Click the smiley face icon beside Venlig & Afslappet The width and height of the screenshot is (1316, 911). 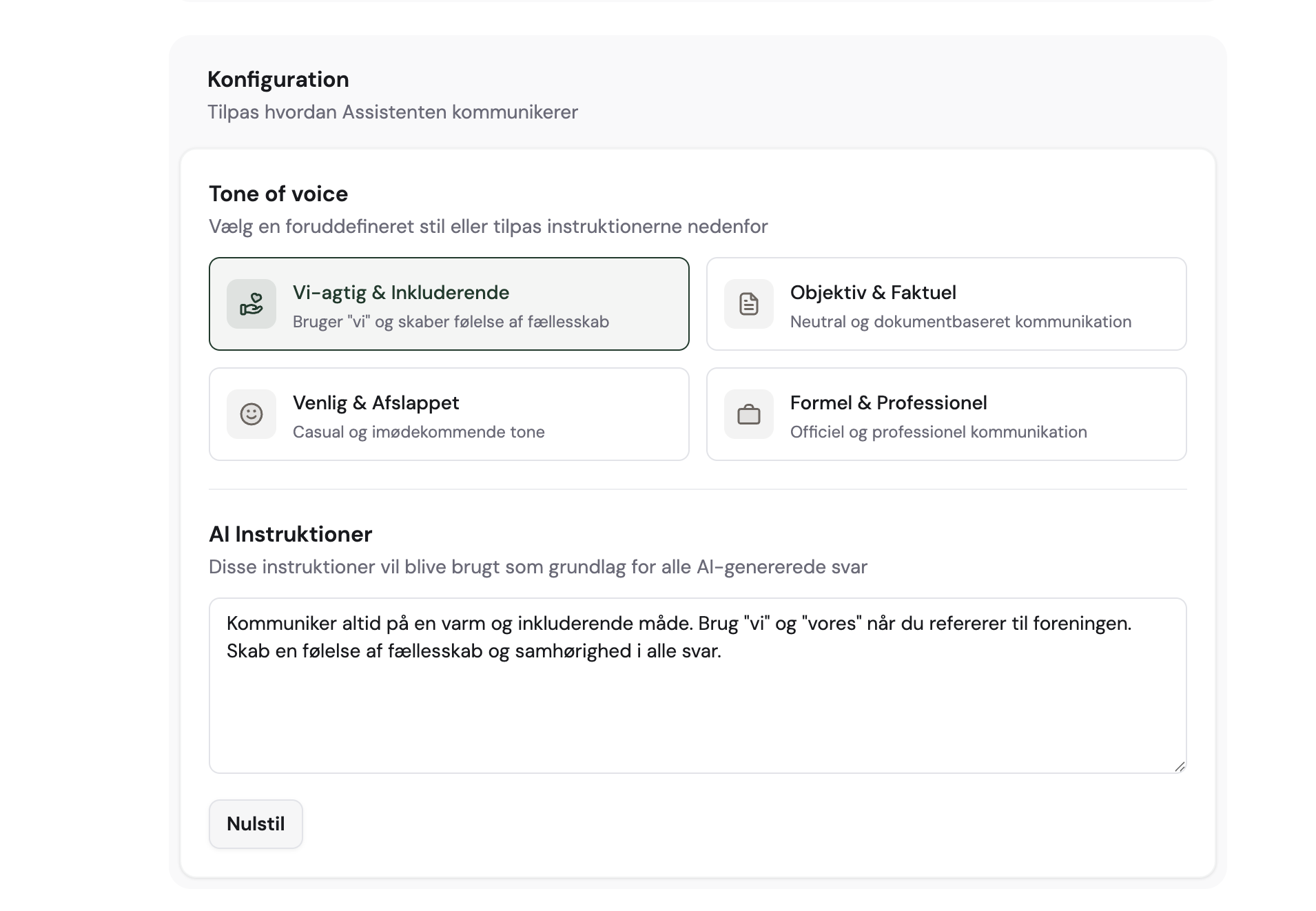click(x=251, y=414)
